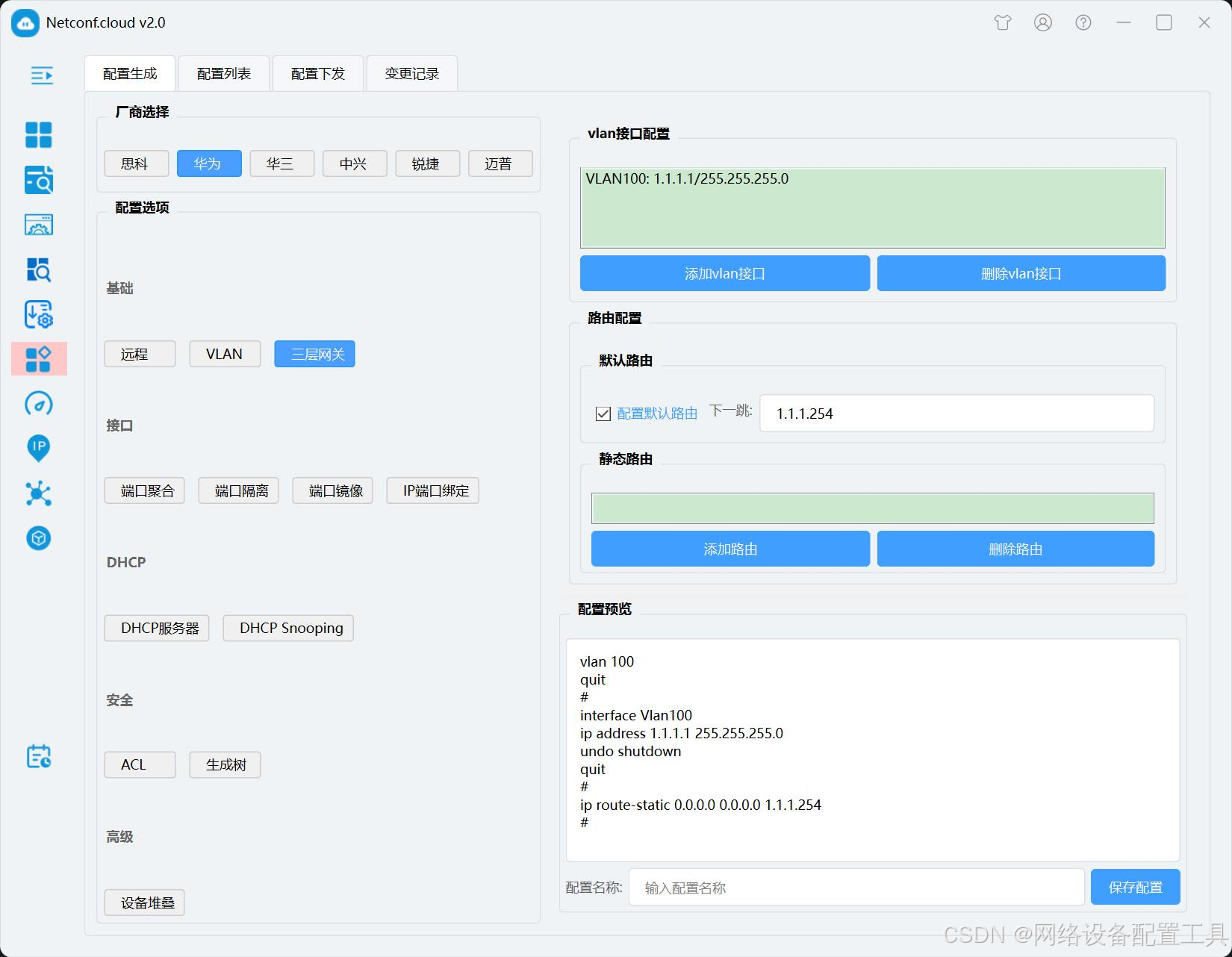The width and height of the screenshot is (1232, 957).
Task: Switch to the 变更记录 tab
Action: 412,74
